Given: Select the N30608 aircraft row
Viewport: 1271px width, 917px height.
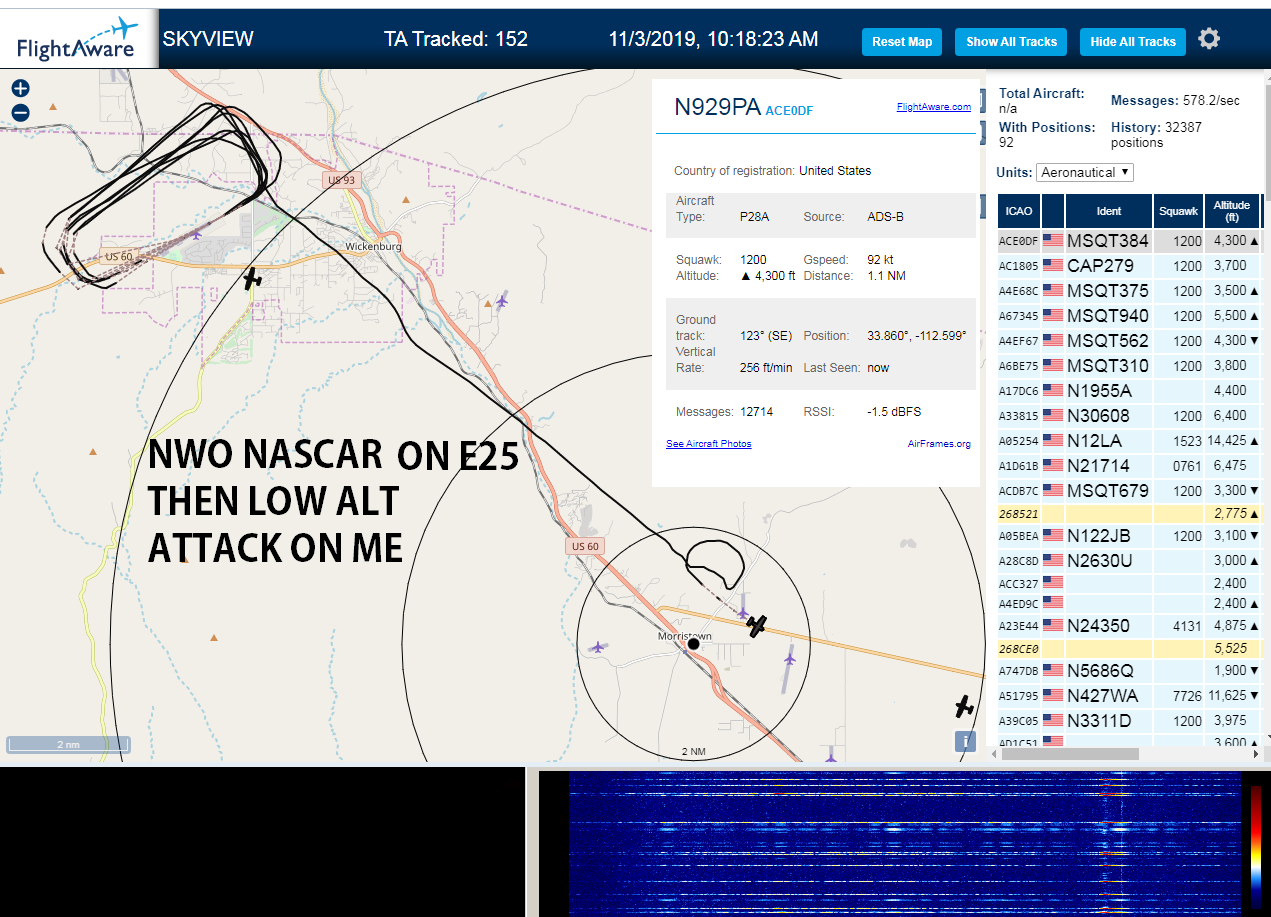Looking at the screenshot, I should pyautogui.click(x=1130, y=416).
